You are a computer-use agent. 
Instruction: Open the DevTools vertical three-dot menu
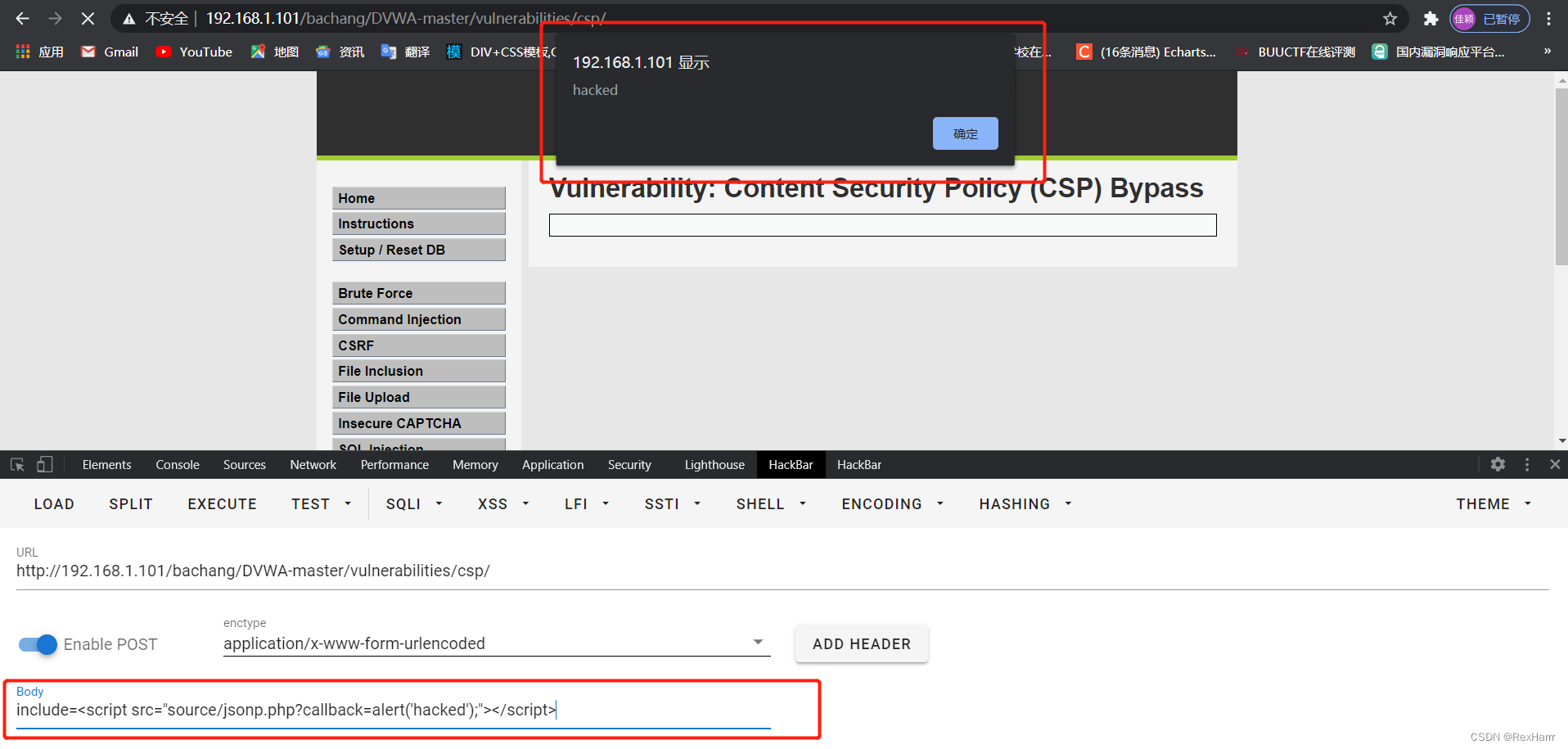(x=1526, y=464)
